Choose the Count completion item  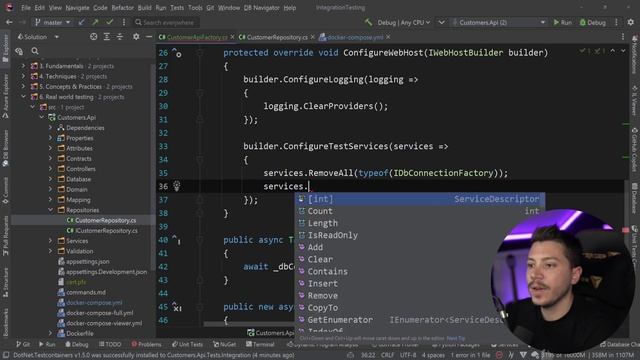[x=420, y=211]
